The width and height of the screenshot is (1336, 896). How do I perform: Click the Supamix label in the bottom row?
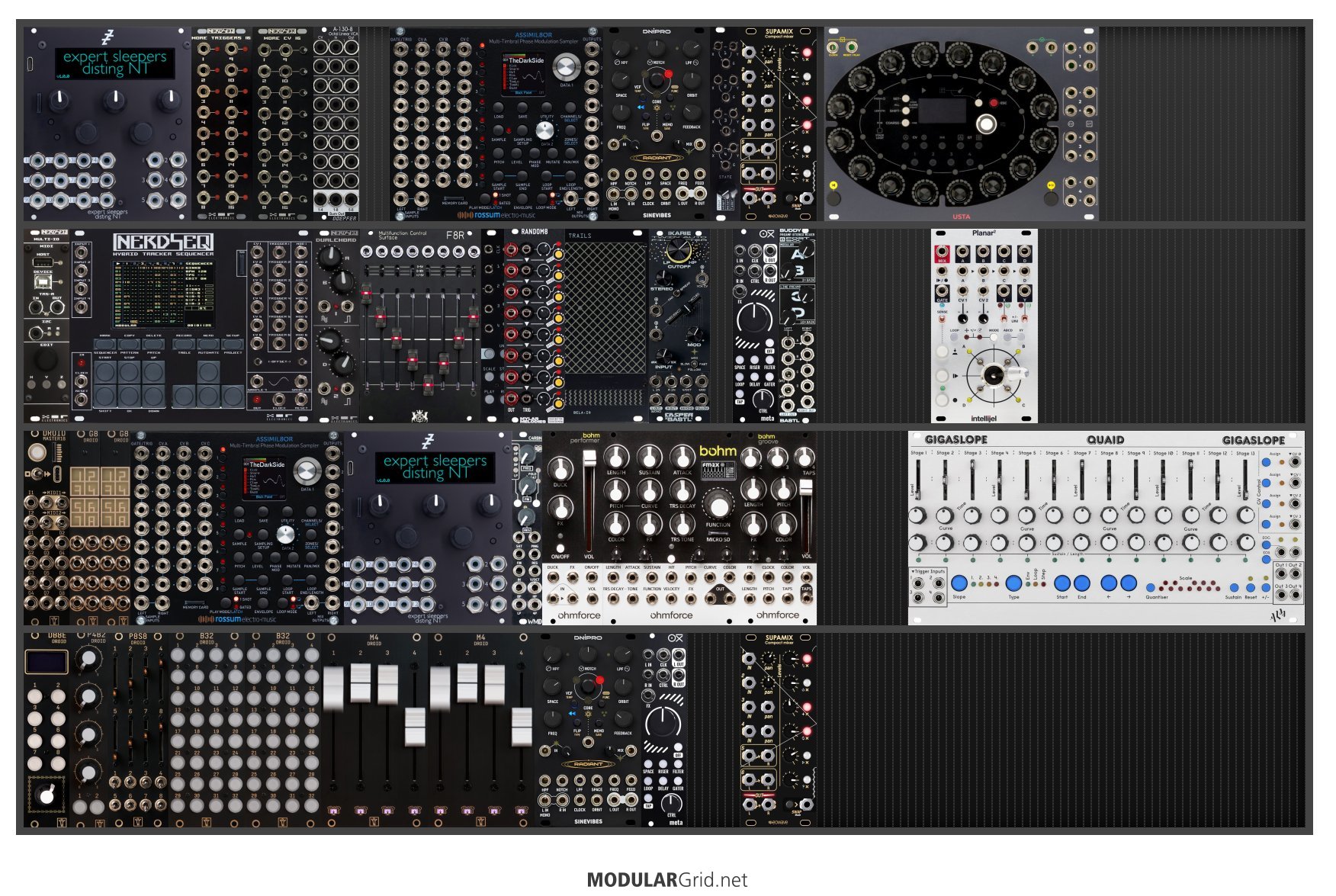tap(779, 637)
